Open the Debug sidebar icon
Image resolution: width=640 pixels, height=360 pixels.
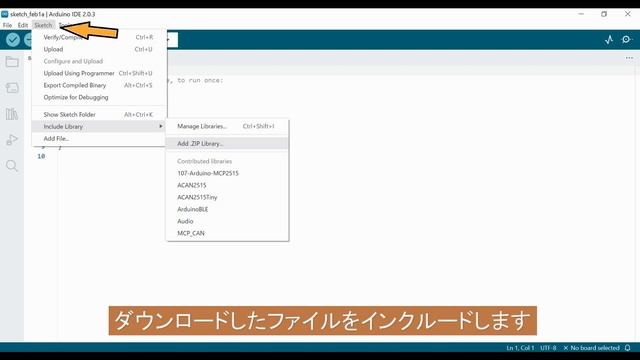click(x=12, y=140)
